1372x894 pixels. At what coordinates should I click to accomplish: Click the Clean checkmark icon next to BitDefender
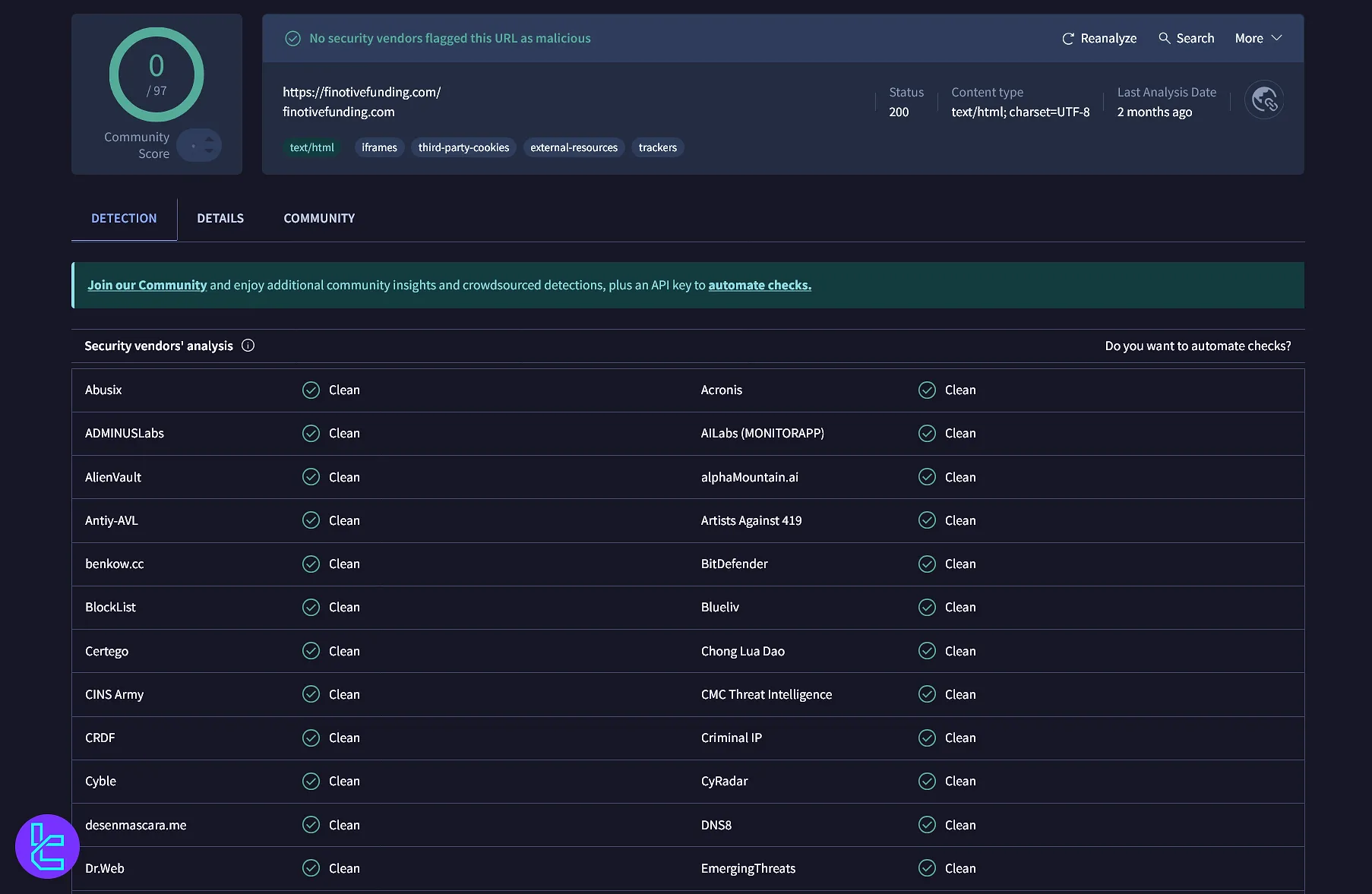pos(927,564)
